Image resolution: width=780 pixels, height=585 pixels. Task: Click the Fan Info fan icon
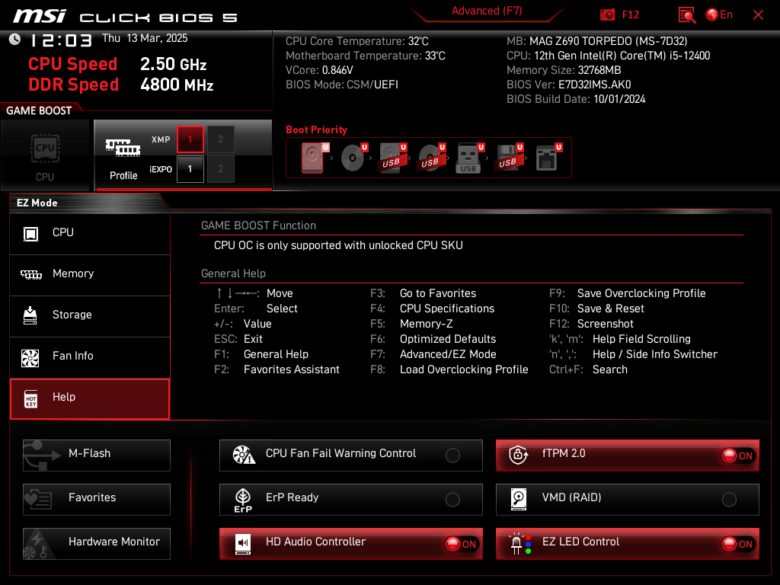point(30,357)
